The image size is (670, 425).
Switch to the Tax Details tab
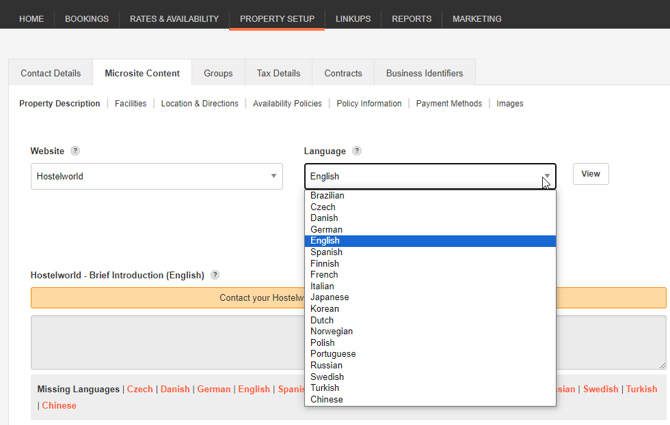click(278, 73)
